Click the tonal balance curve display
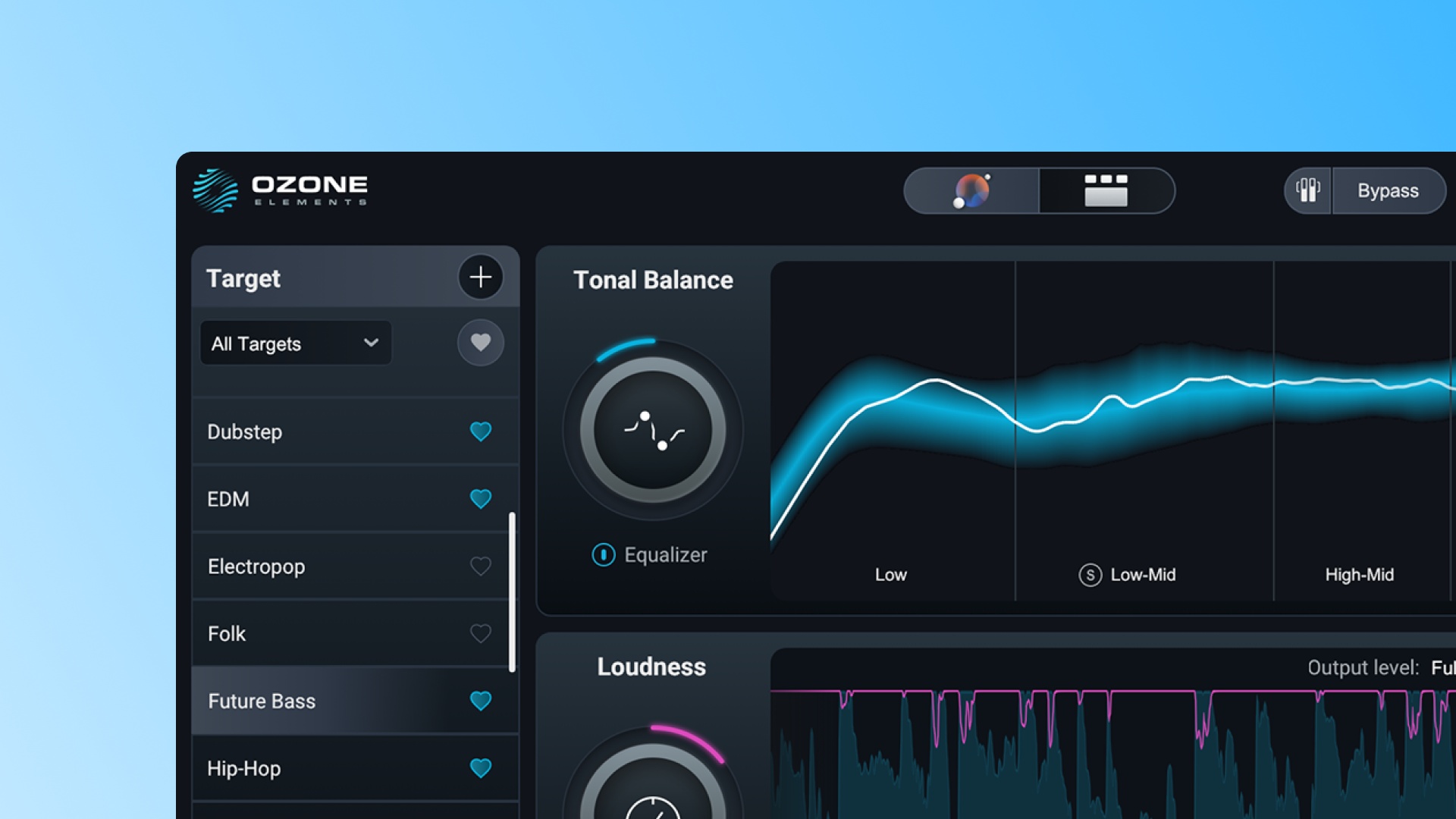 (1113, 431)
